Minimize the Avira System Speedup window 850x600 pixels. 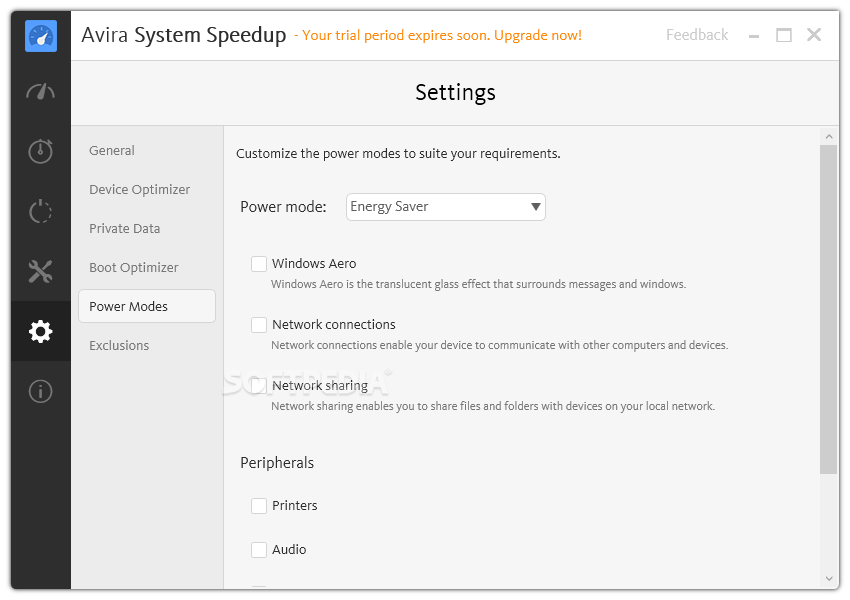click(754, 36)
